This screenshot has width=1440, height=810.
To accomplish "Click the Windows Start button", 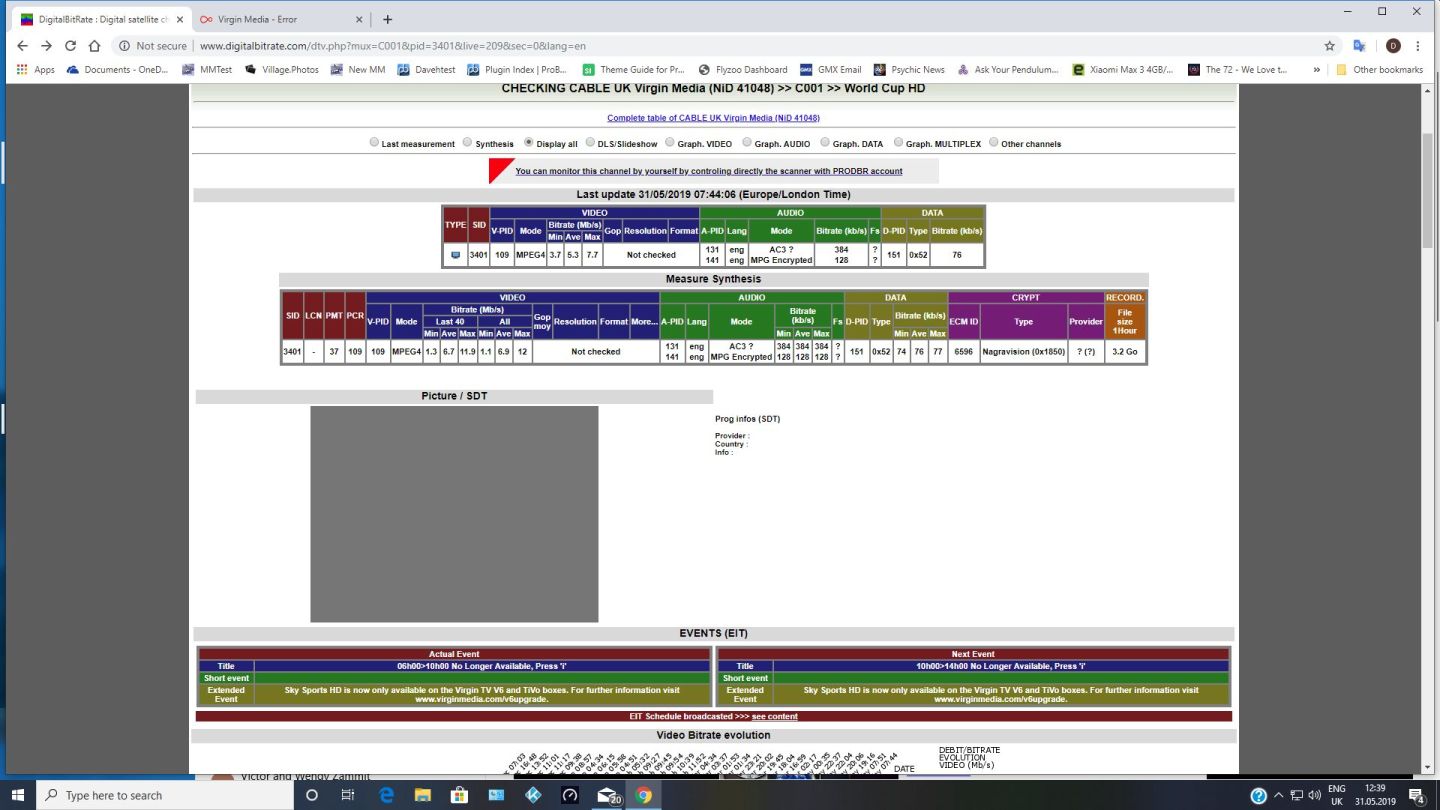I will pos(18,795).
